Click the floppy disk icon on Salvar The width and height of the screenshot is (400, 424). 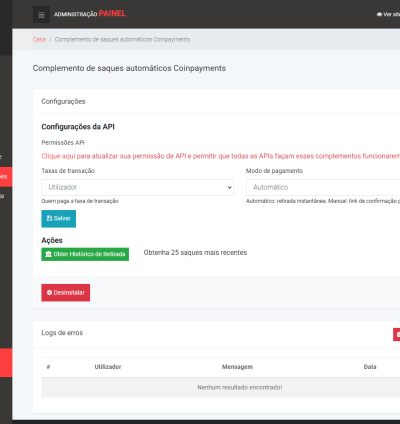[50, 218]
